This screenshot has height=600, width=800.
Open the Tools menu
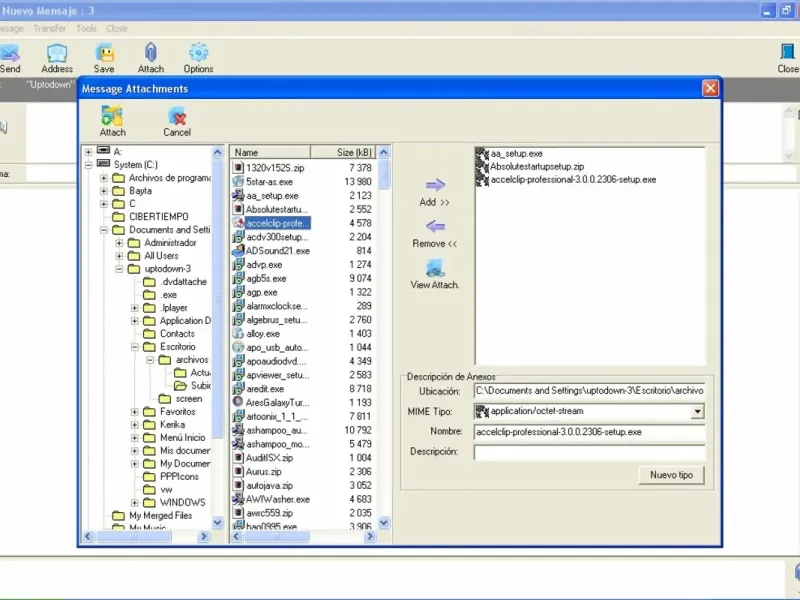click(x=86, y=29)
